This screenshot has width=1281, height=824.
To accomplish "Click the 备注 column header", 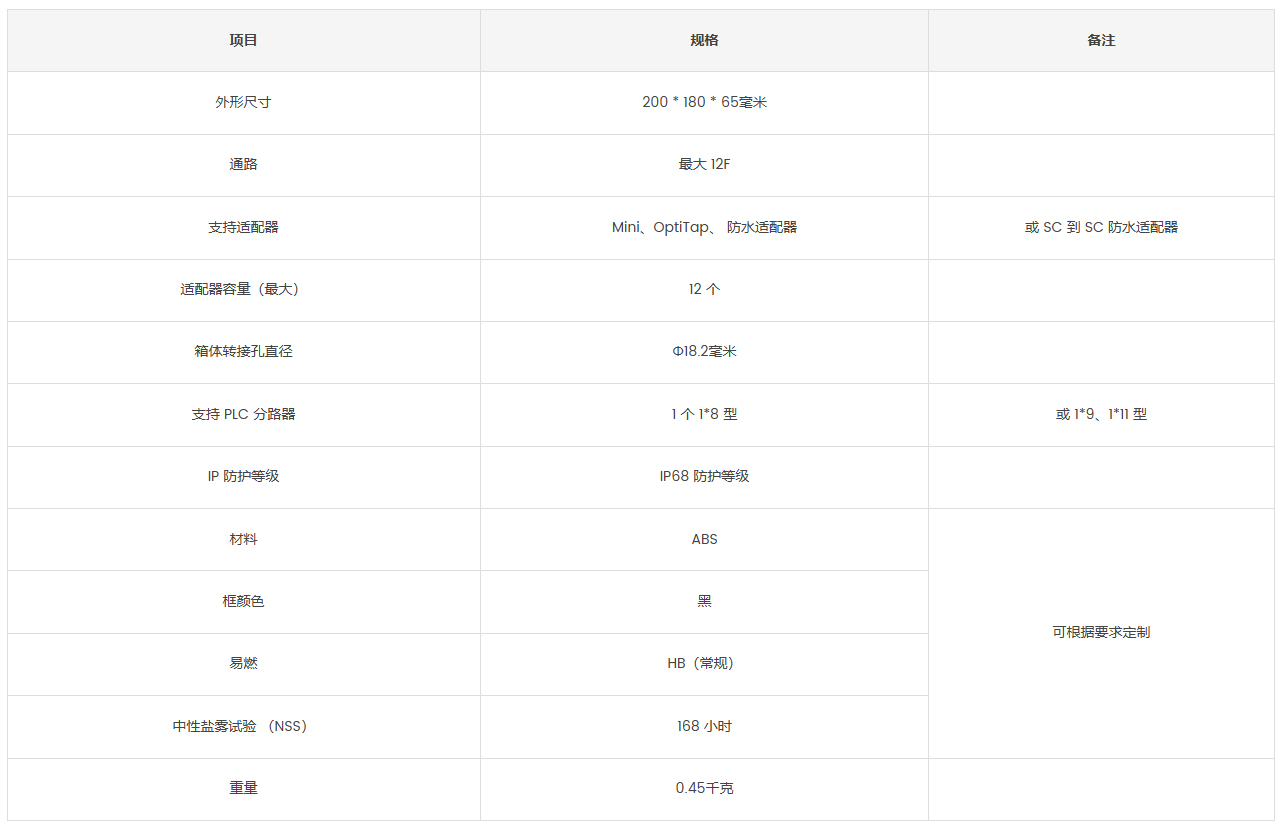I will [x=1101, y=41].
